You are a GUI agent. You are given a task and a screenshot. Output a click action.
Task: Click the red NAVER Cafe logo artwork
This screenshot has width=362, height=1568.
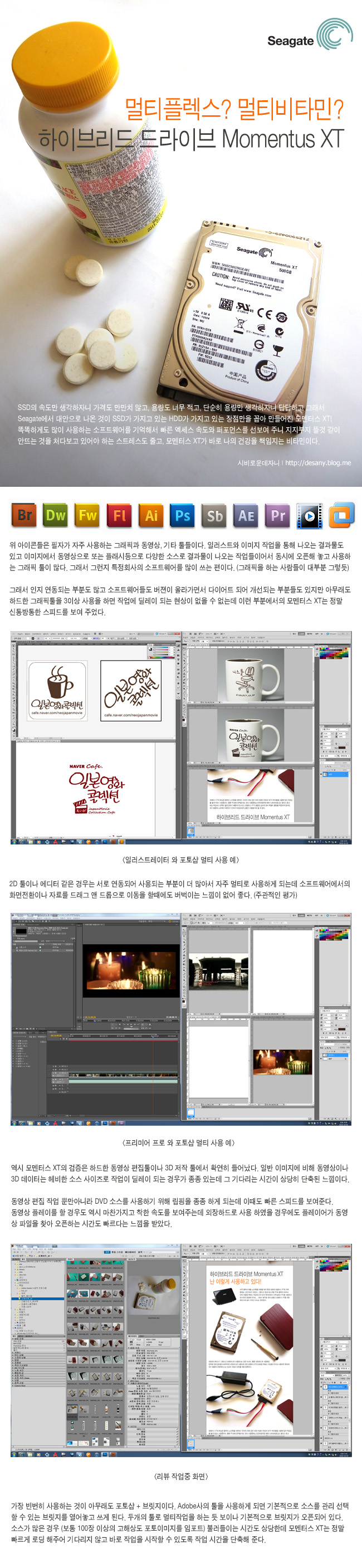coord(96,789)
